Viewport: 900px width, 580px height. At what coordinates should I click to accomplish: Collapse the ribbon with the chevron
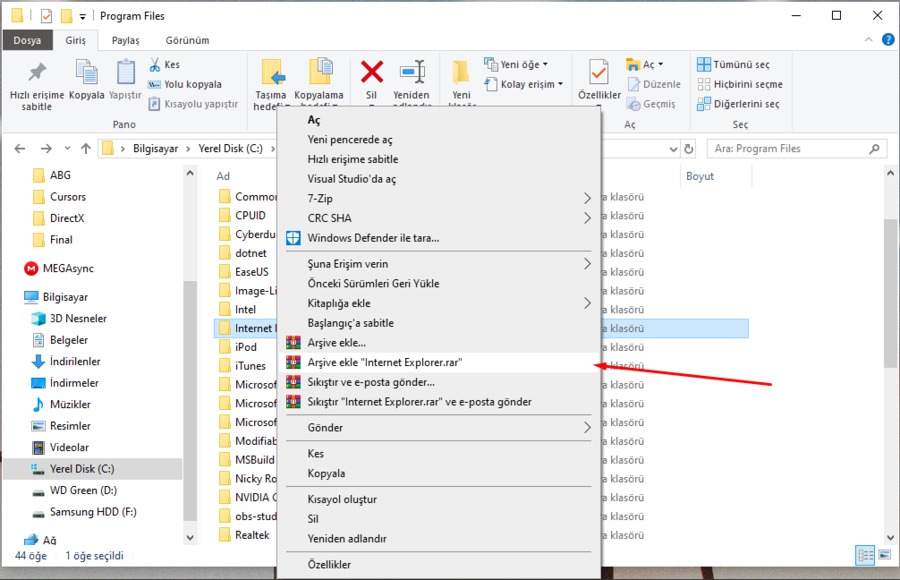(x=868, y=40)
